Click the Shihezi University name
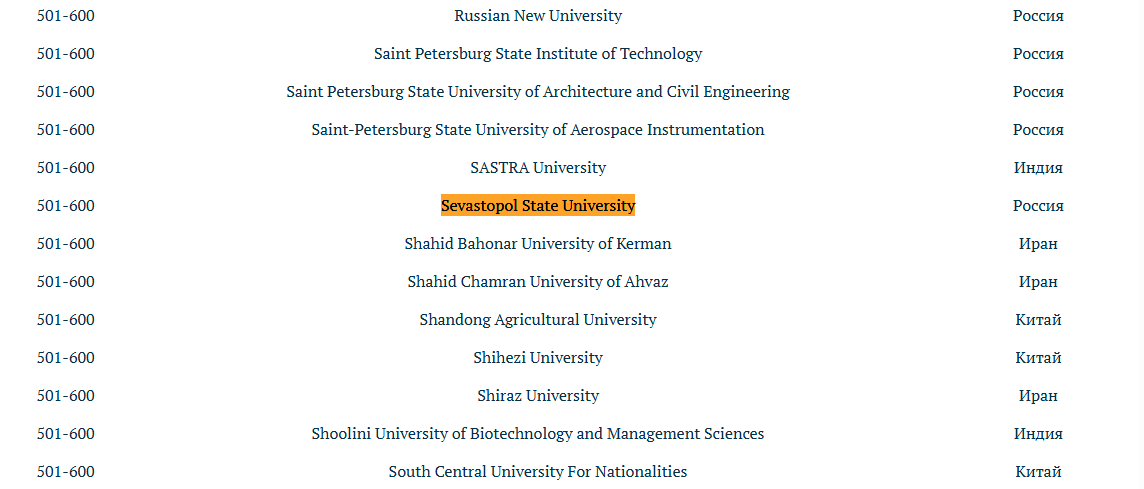 [538, 358]
